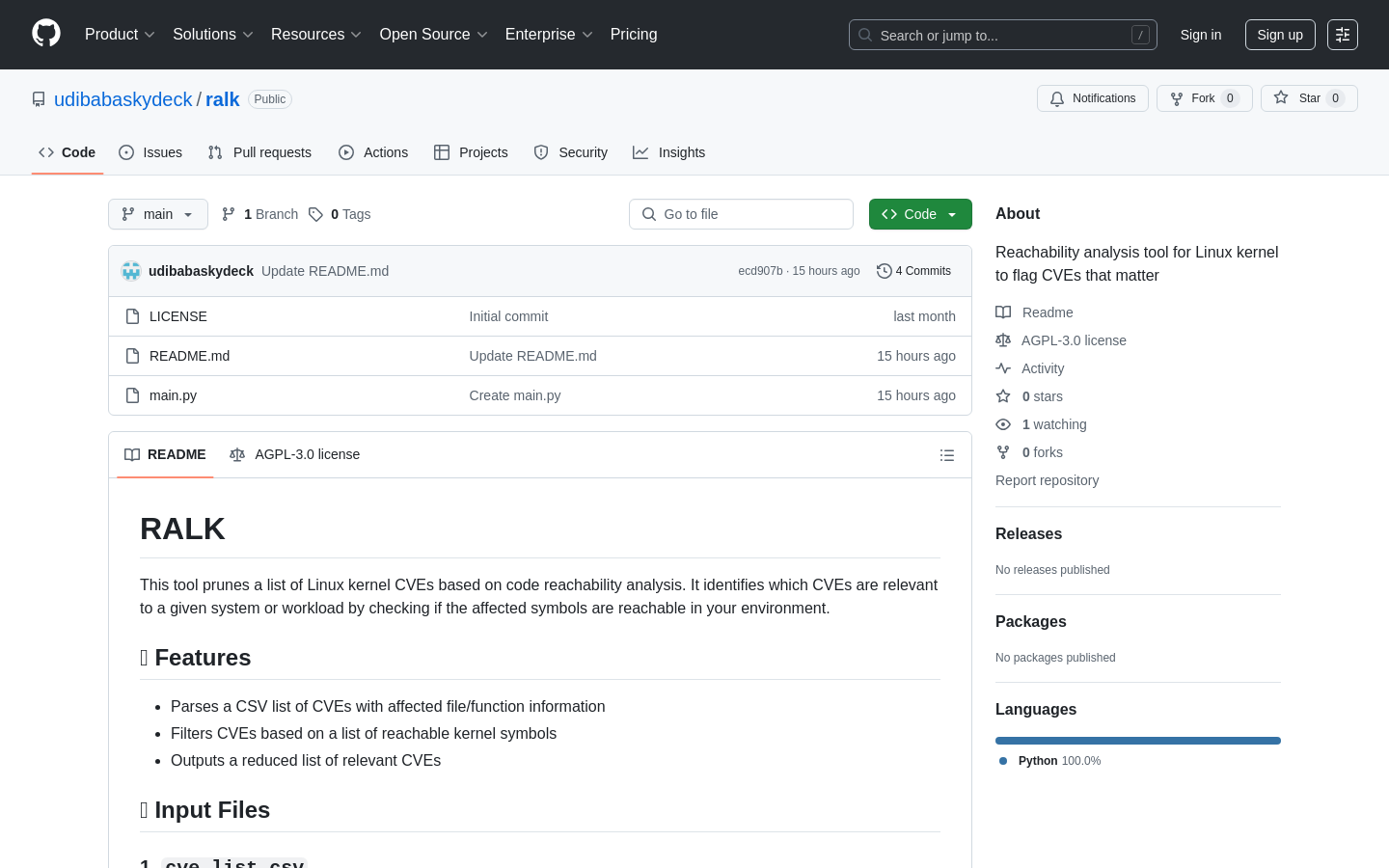The width and height of the screenshot is (1389, 868).
Task: Select the Code repository tab
Action: pyautogui.click(x=68, y=152)
